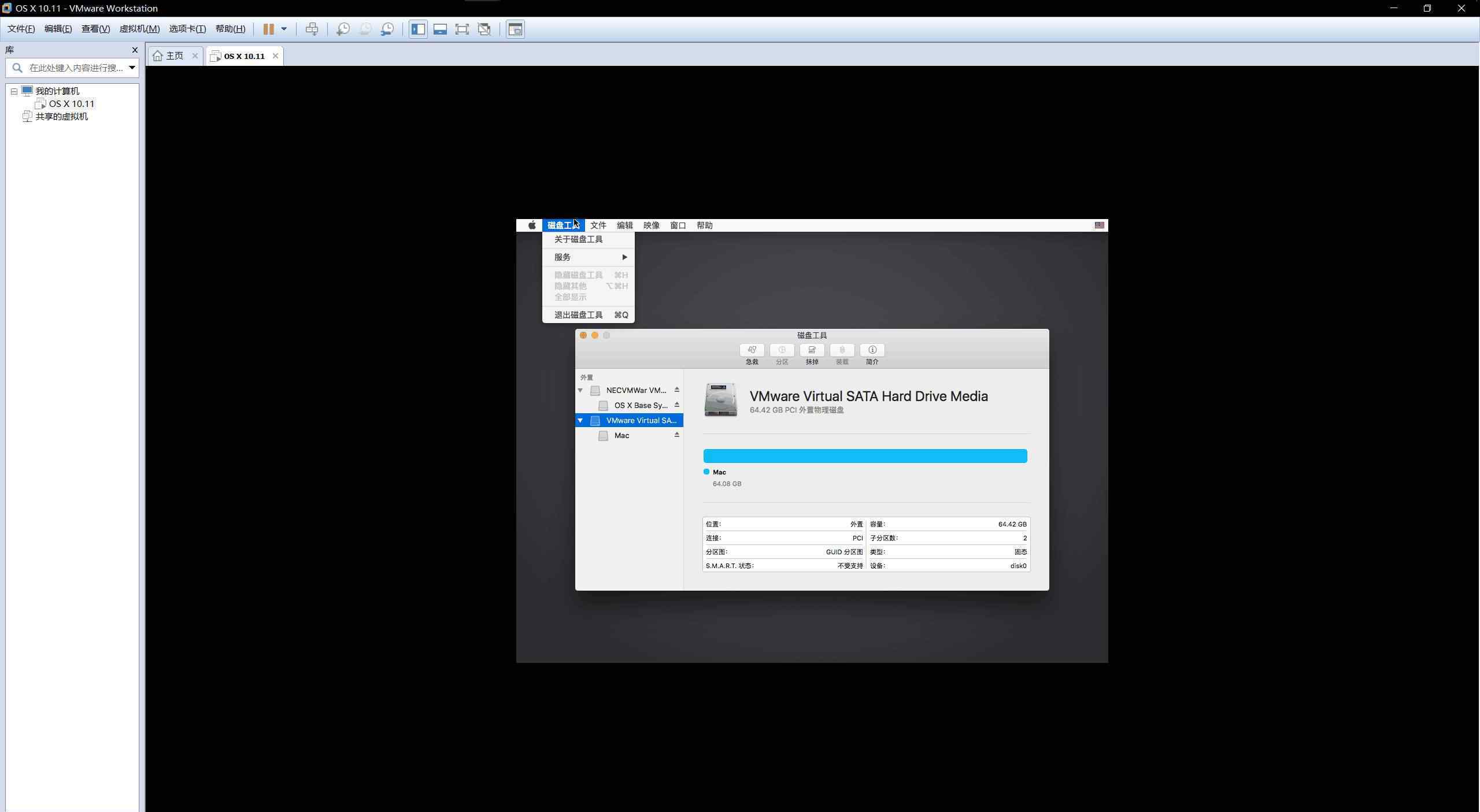
Task: Open the snapshot manager icon
Action: point(387,29)
